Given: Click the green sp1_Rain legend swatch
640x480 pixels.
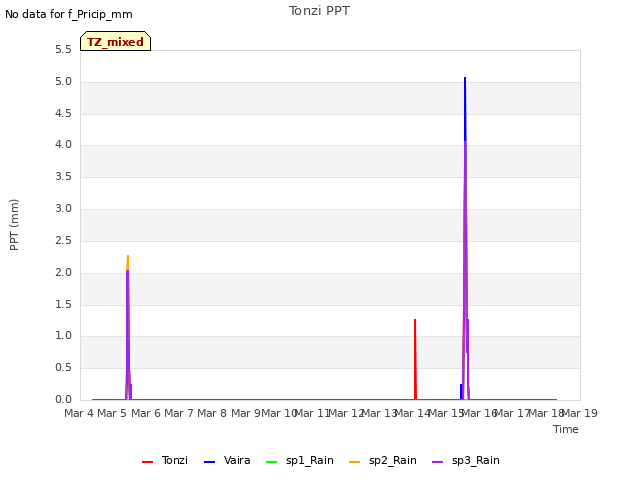Looking at the screenshot, I should (271, 462).
